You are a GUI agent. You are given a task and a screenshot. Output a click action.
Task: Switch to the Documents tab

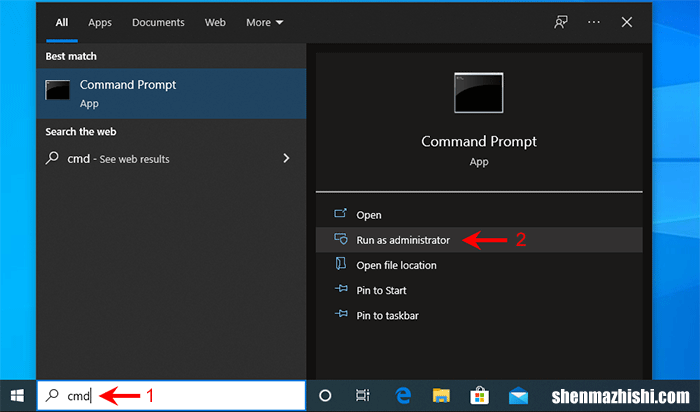158,22
